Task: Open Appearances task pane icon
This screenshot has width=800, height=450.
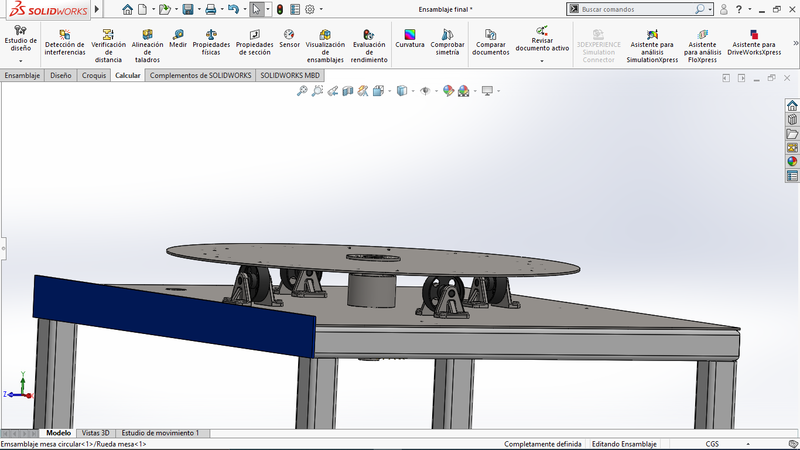Action: coord(792,162)
